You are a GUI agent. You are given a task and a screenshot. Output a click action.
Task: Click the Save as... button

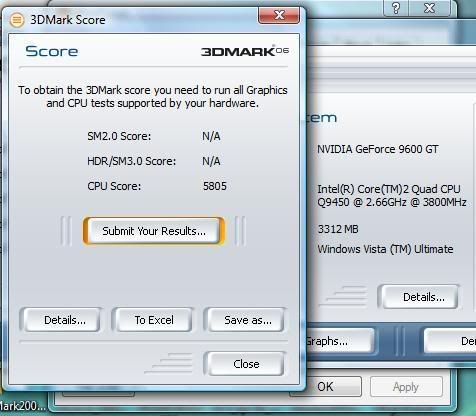[x=248, y=320]
